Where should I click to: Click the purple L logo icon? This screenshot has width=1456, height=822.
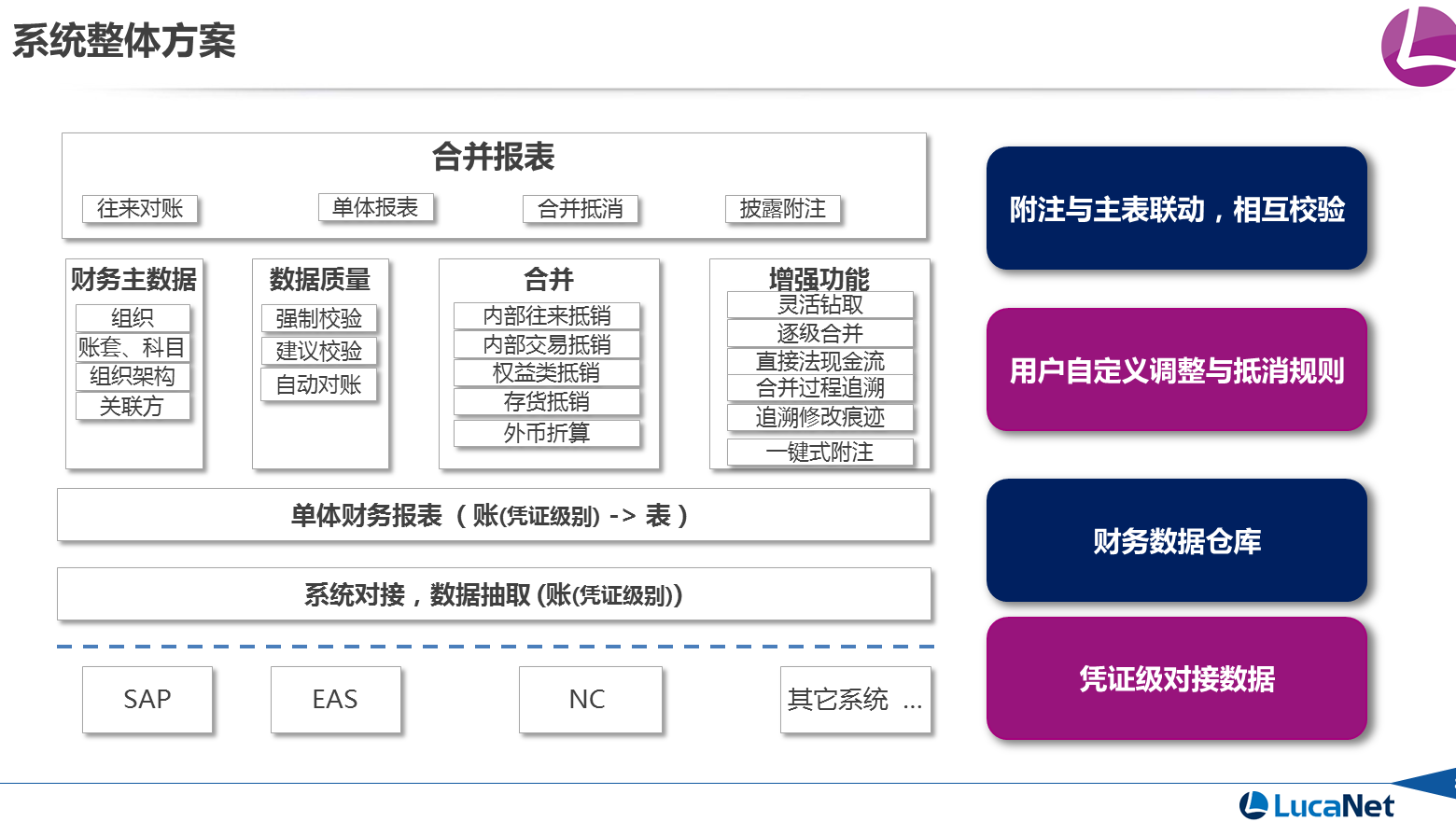[x=1420, y=45]
